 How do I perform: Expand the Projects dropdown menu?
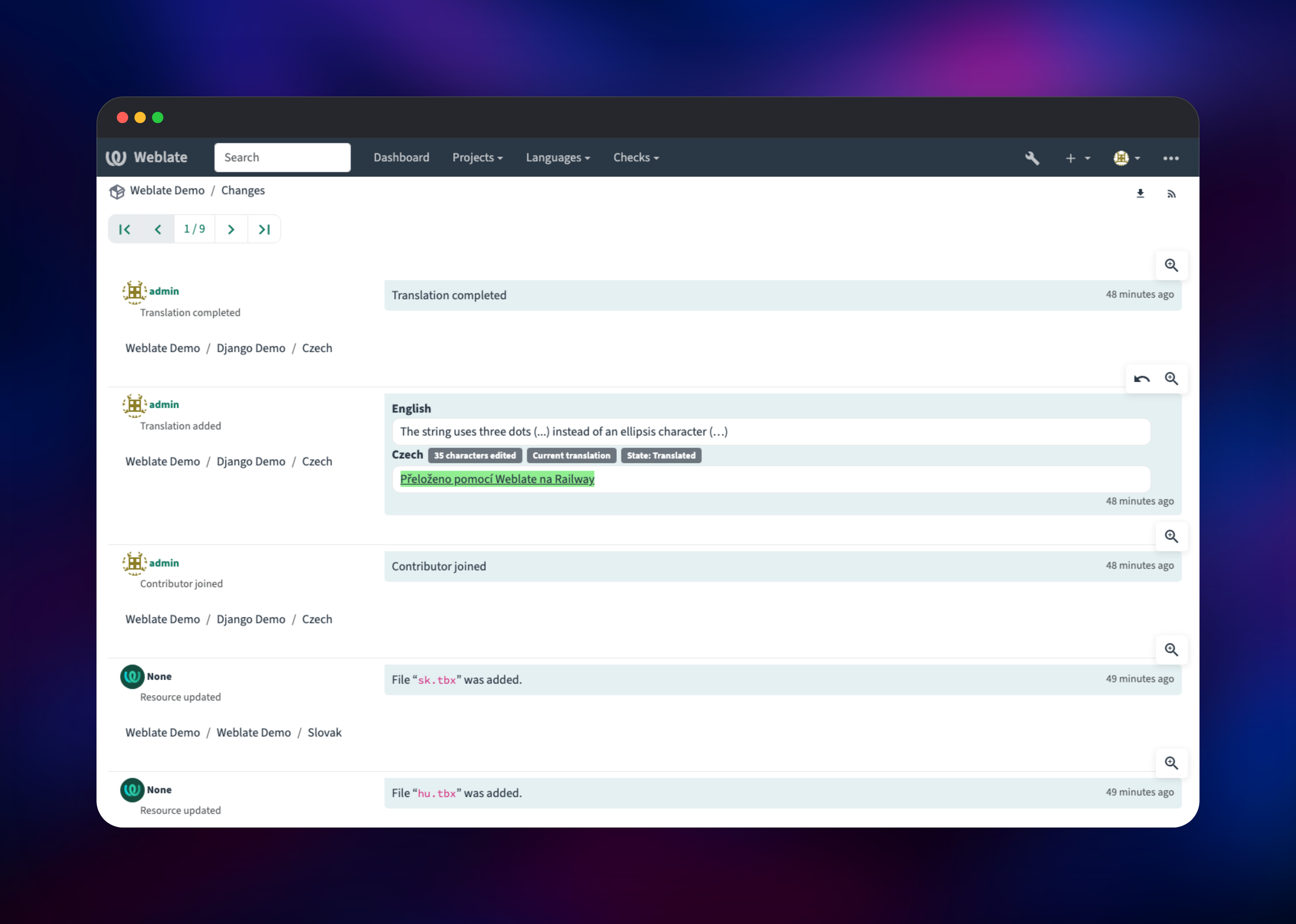pyautogui.click(x=477, y=158)
